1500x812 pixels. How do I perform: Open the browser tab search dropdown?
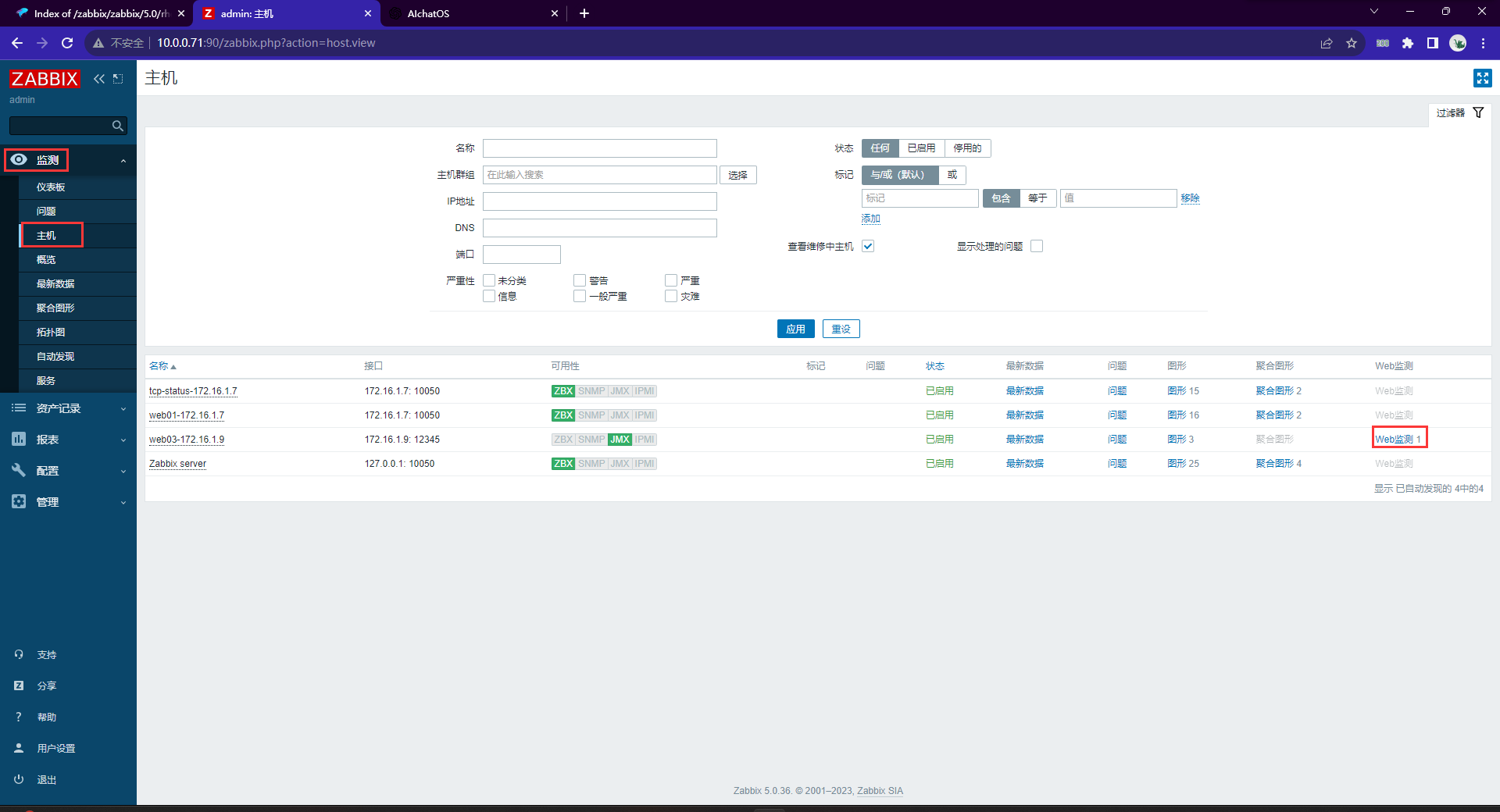pyautogui.click(x=1374, y=12)
